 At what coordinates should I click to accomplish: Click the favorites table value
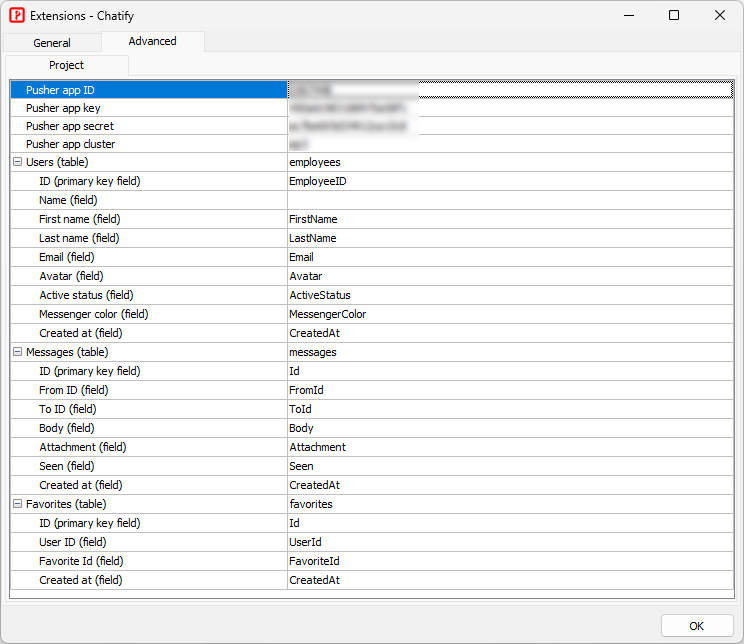click(511, 504)
